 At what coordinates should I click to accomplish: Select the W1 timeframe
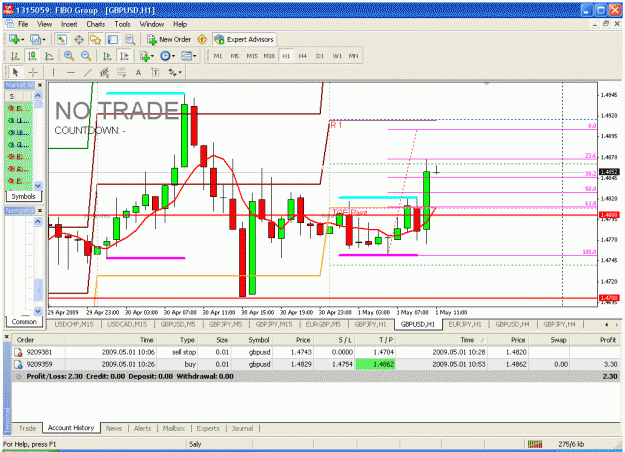pos(337,56)
